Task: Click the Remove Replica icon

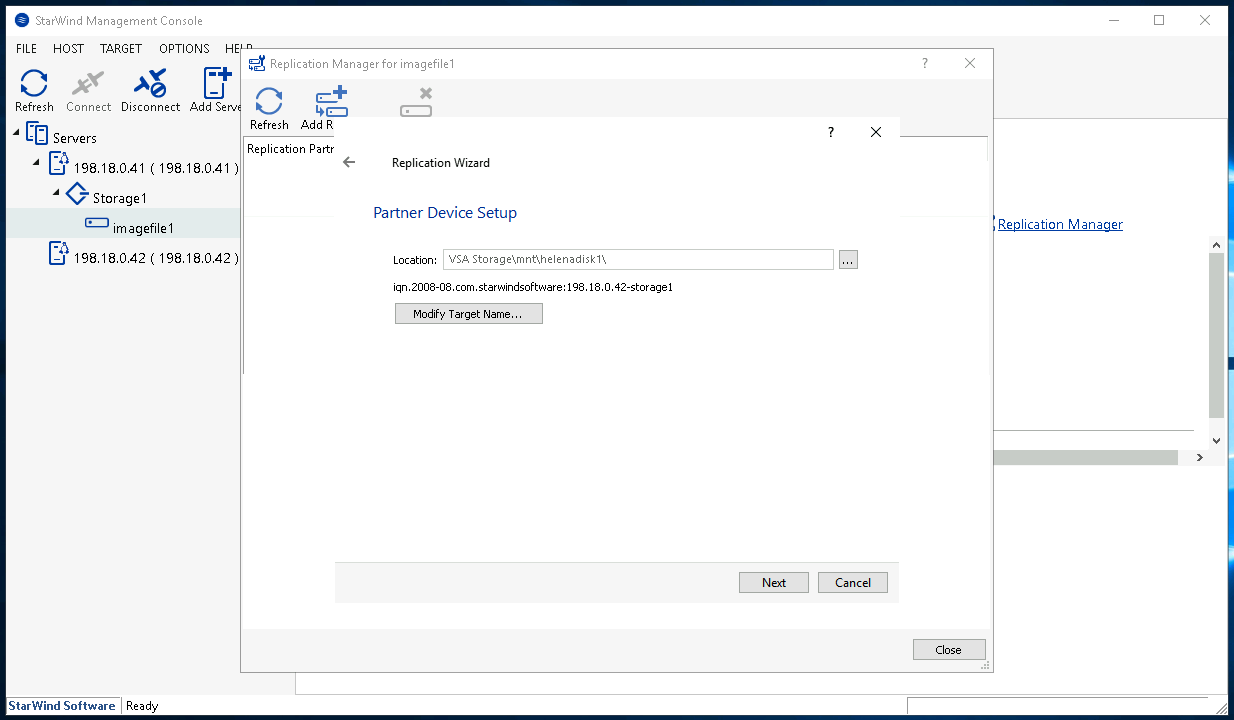Action: point(416,102)
